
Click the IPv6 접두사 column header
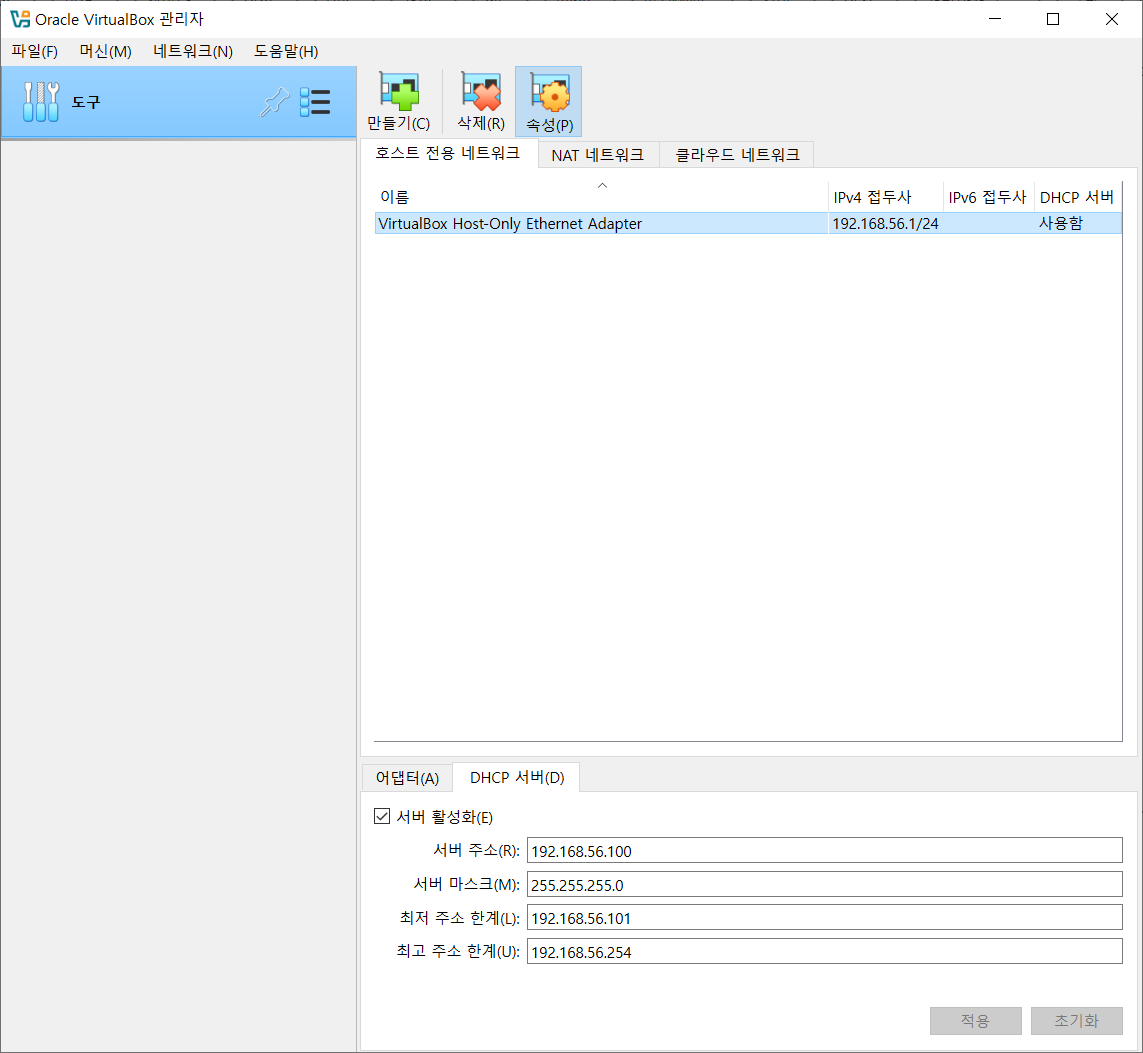(x=988, y=197)
